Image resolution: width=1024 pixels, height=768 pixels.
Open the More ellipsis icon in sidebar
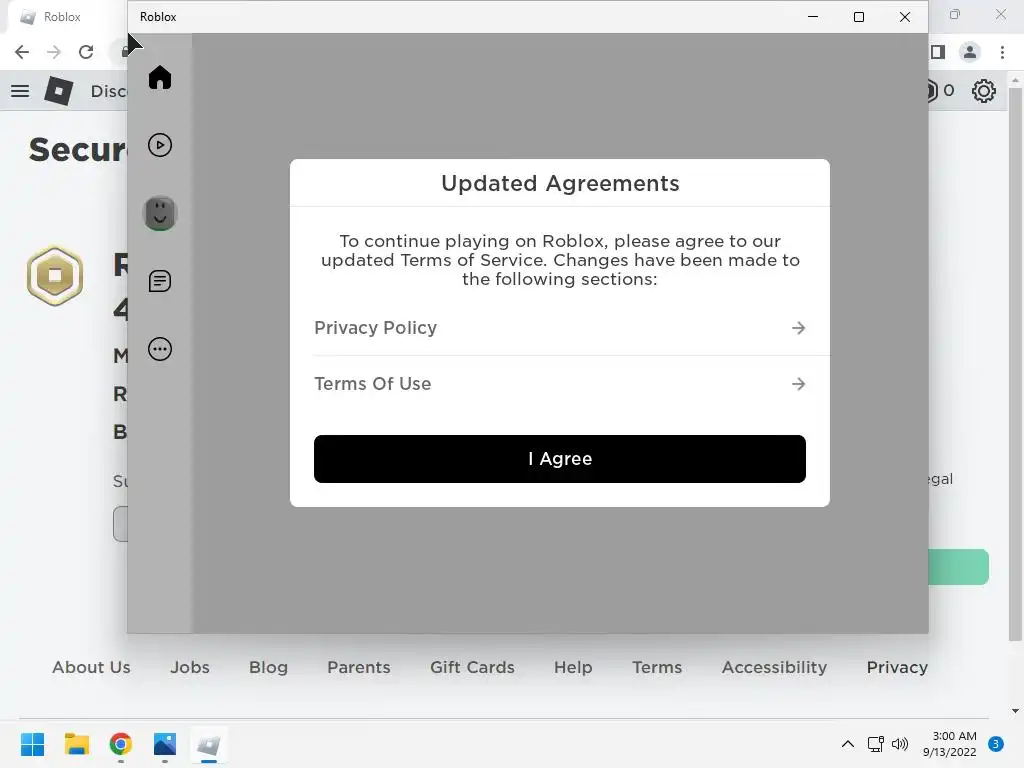pos(160,349)
